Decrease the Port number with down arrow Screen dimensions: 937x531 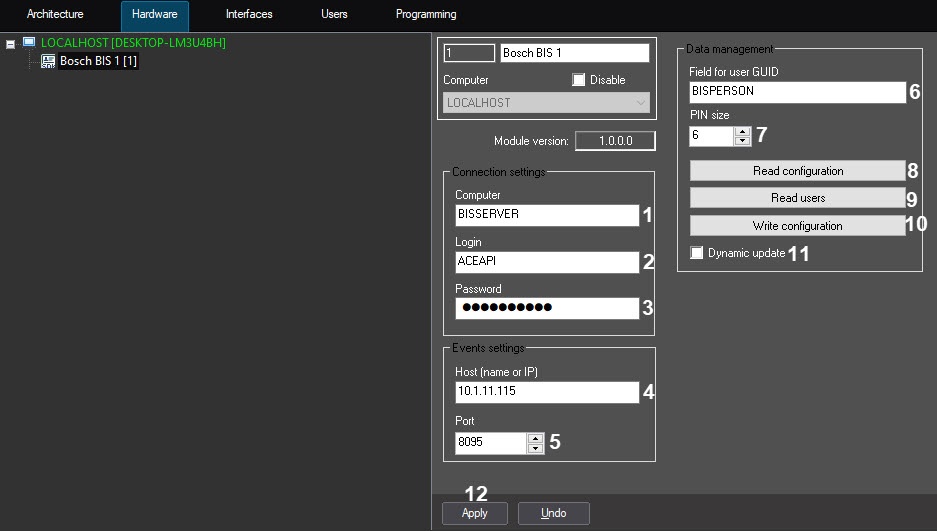[x=535, y=448]
